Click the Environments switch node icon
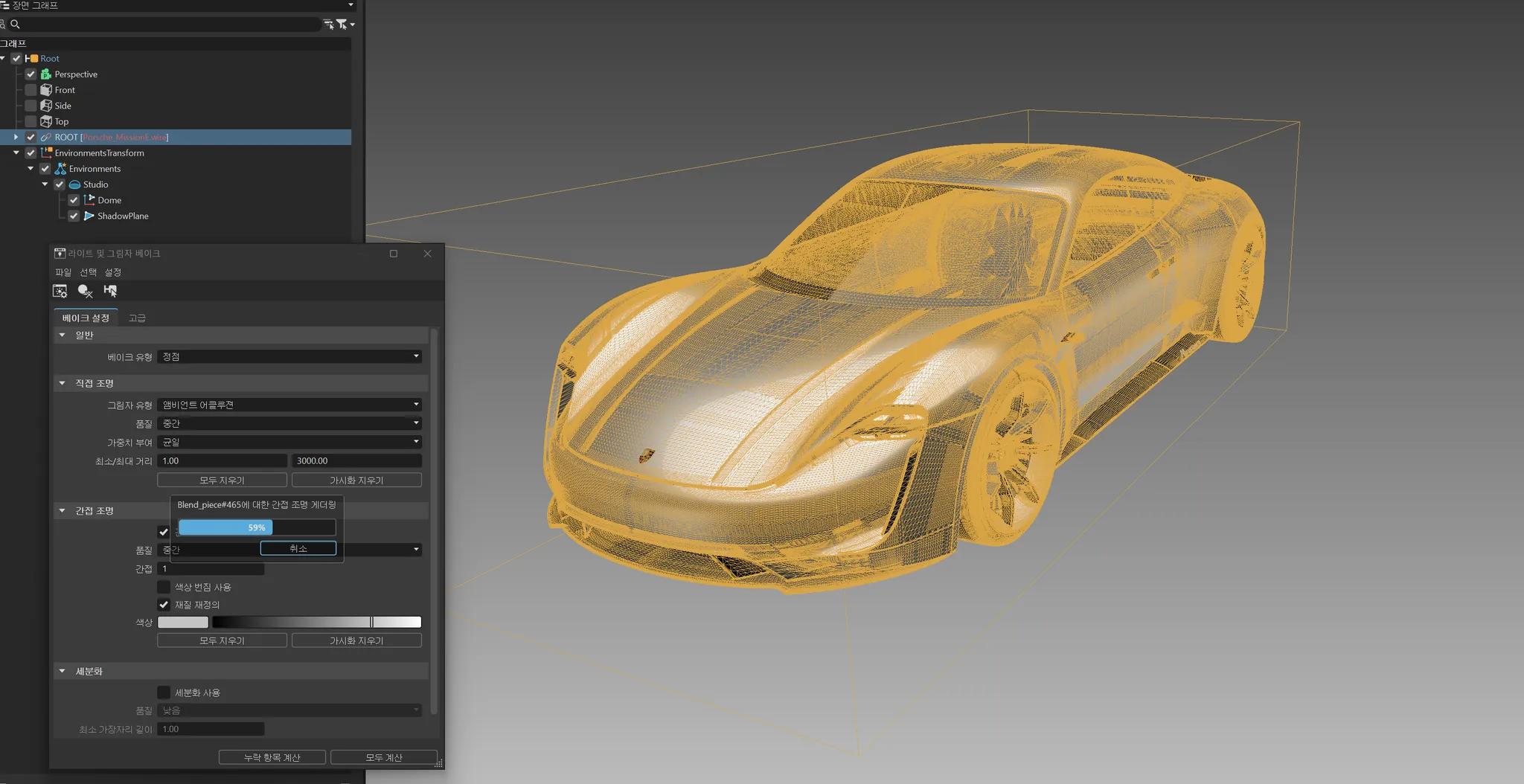This screenshot has height=784, width=1524. 60,169
